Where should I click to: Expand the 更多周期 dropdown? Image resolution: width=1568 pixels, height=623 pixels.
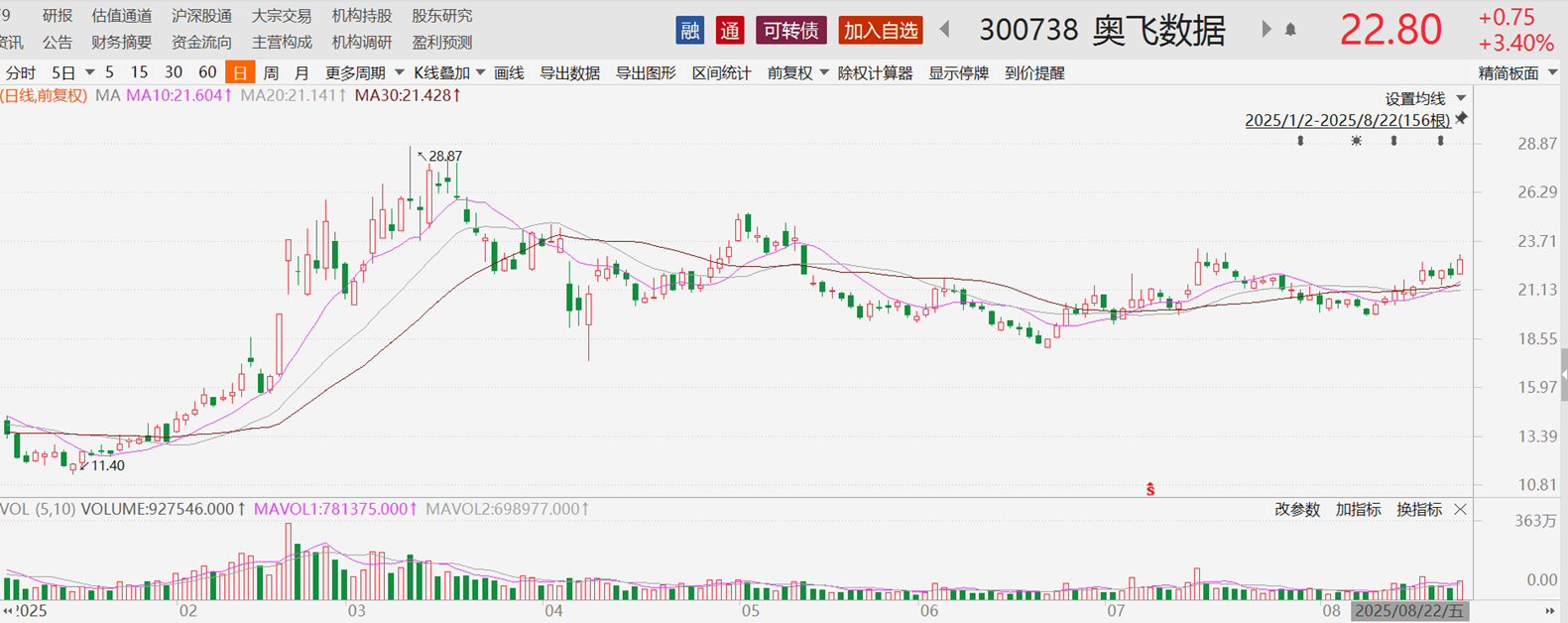pos(364,72)
